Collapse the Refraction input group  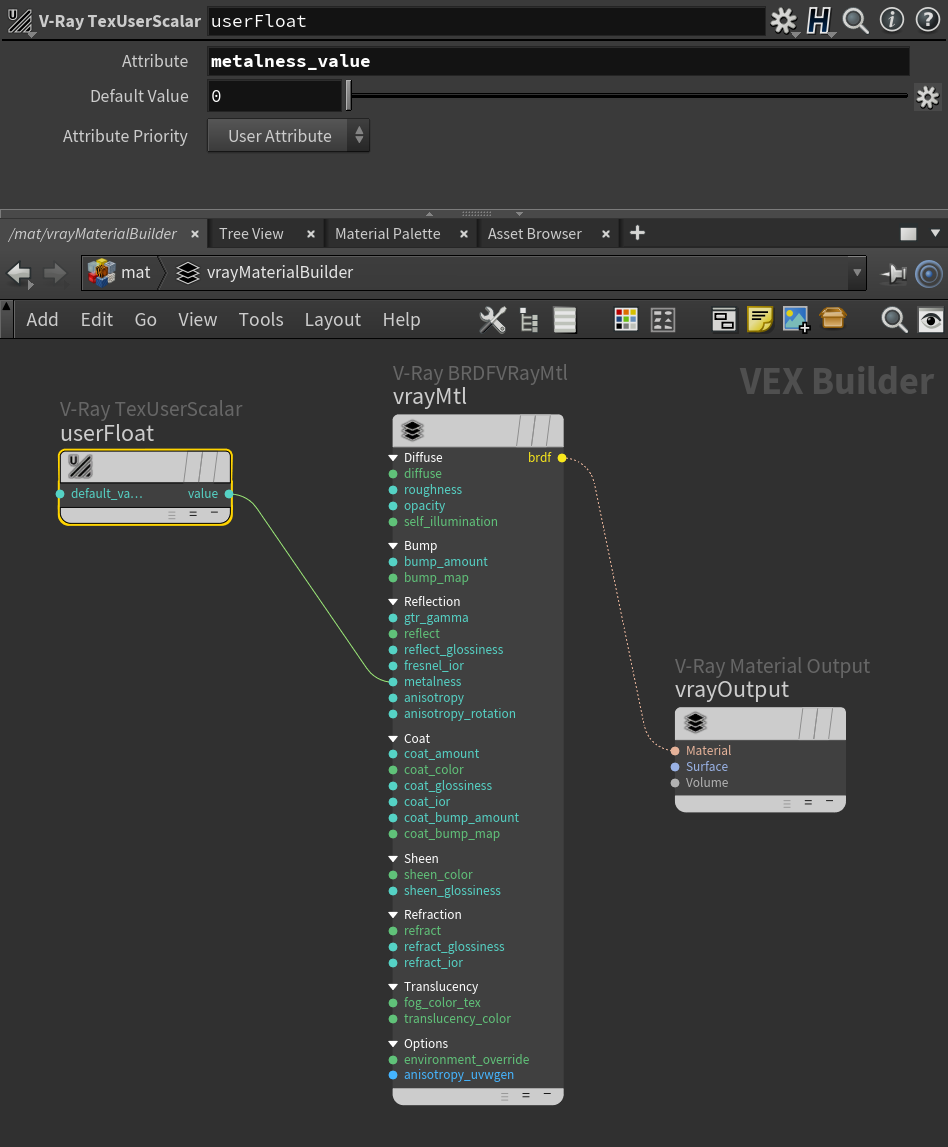394,915
